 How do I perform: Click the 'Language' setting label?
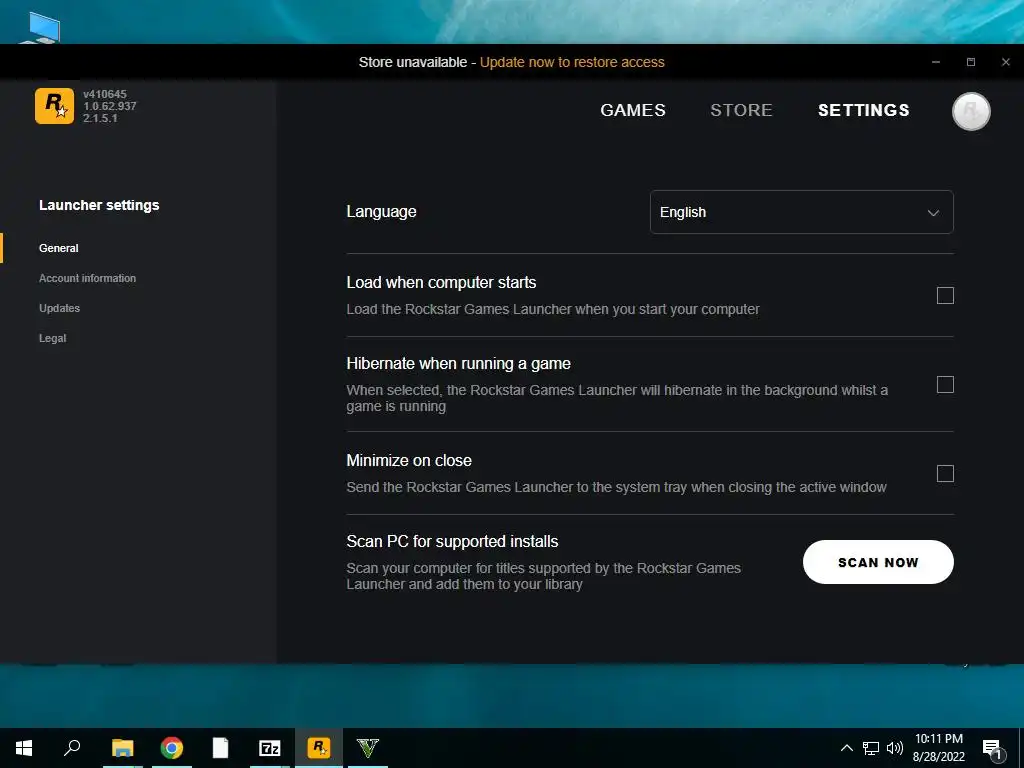pyautogui.click(x=381, y=212)
